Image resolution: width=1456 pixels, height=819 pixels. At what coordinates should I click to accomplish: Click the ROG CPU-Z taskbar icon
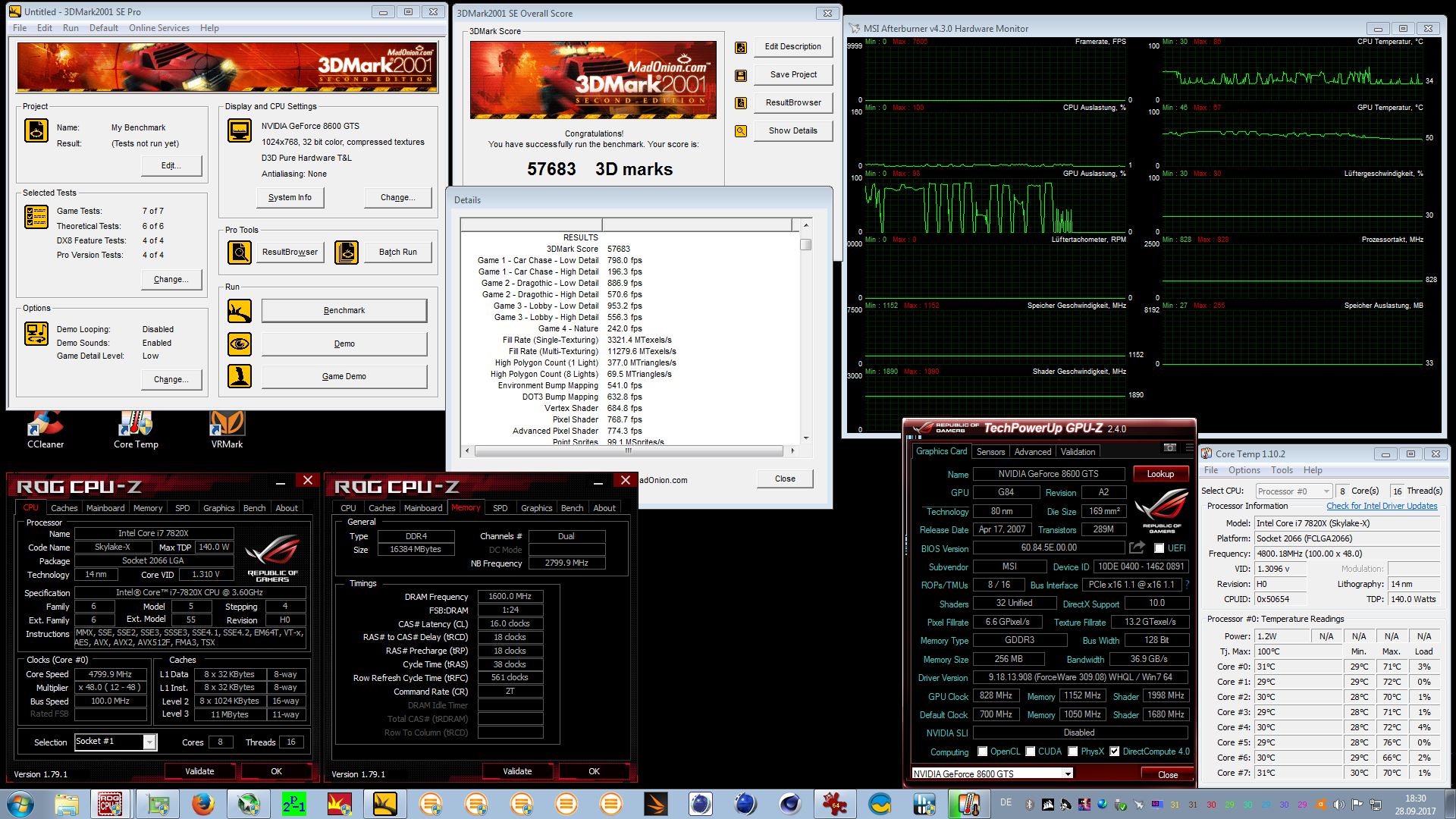111,804
